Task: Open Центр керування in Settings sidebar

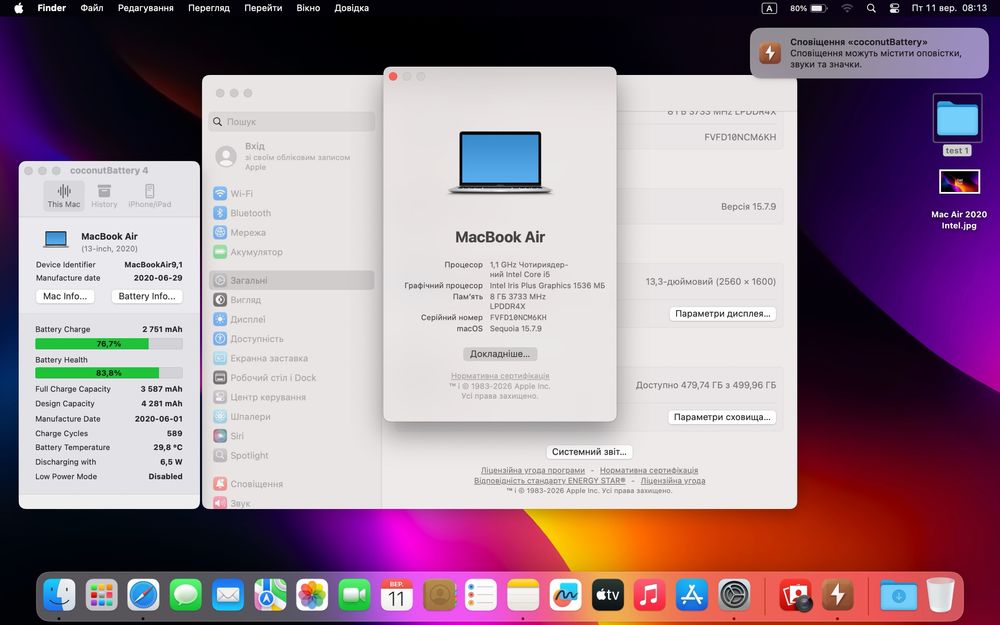Action: (x=291, y=397)
